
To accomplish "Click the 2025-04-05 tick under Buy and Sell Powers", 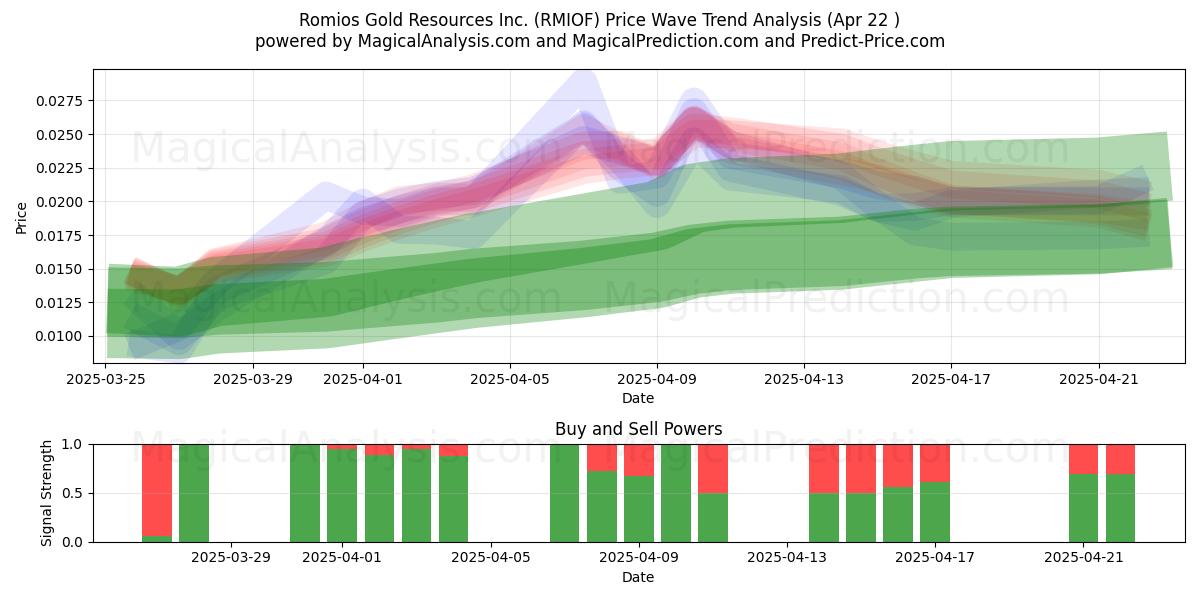I will coord(491,558).
